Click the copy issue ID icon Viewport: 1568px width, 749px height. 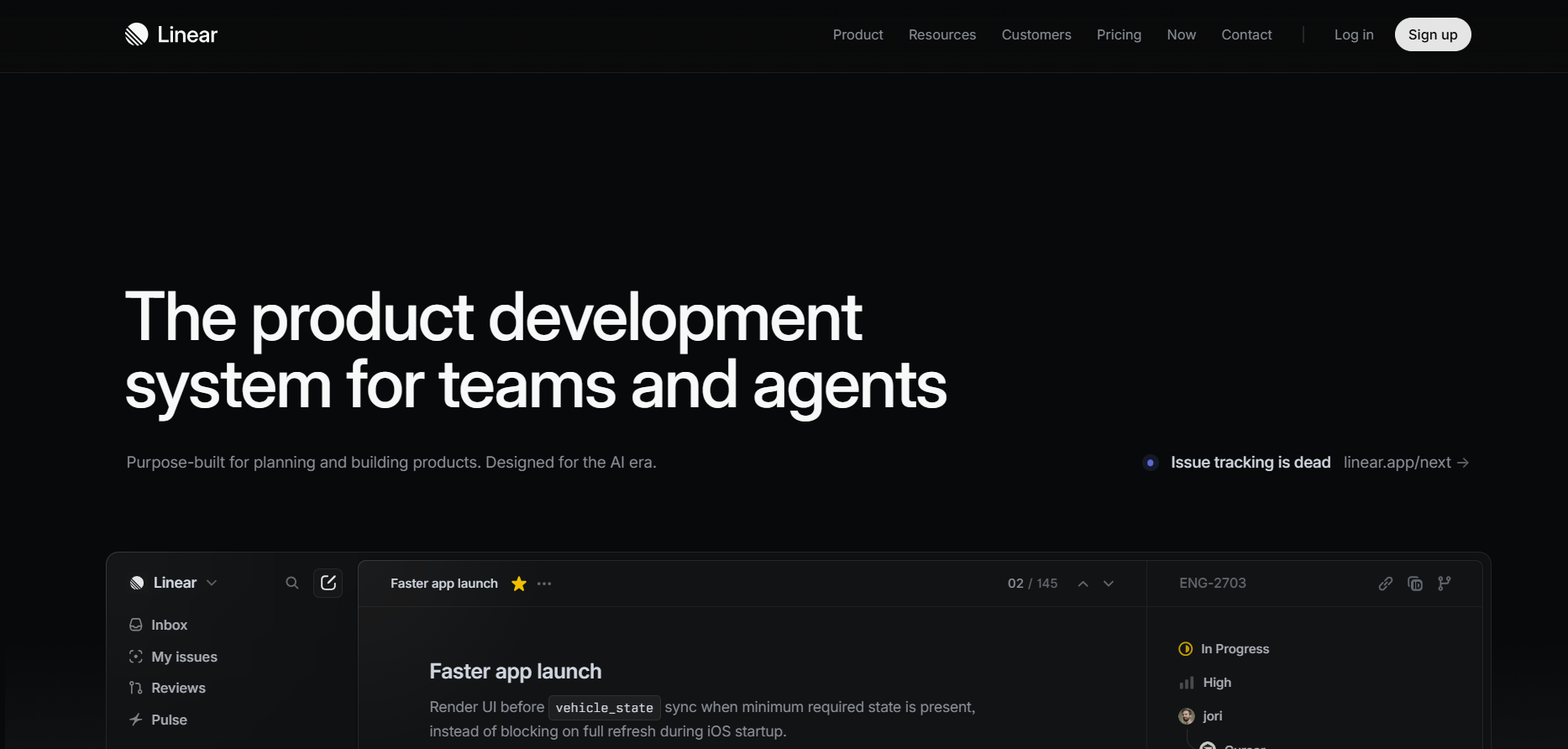pyautogui.click(x=1415, y=584)
